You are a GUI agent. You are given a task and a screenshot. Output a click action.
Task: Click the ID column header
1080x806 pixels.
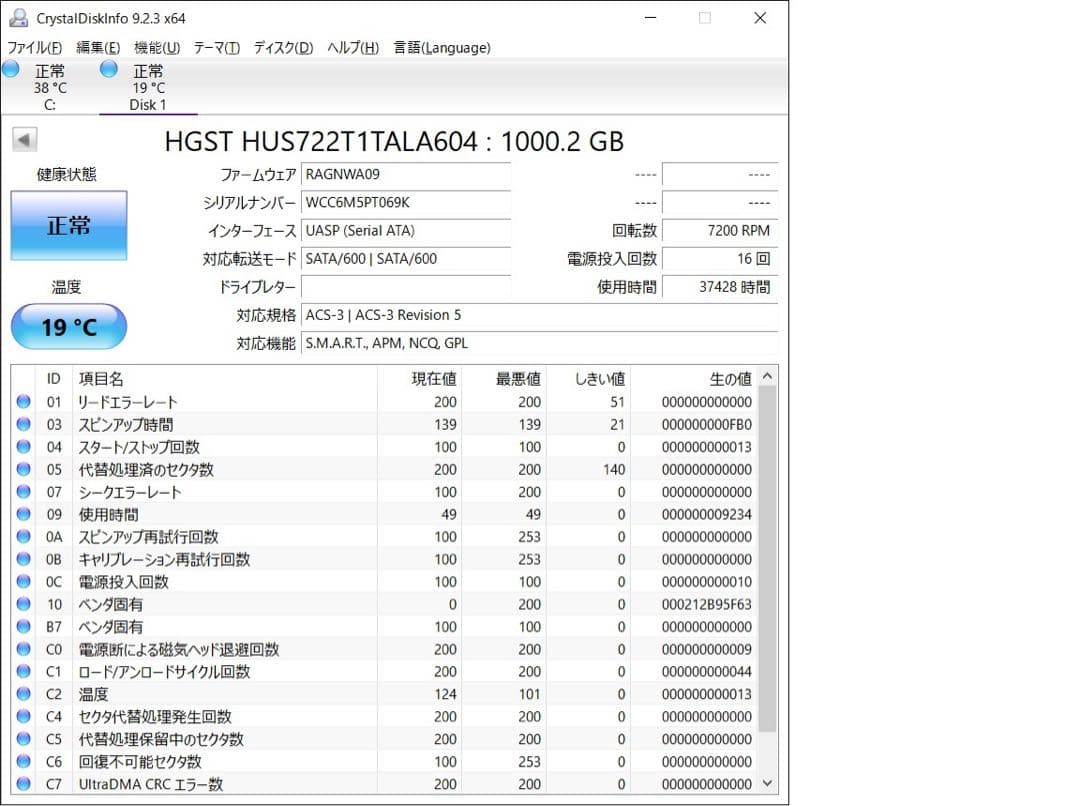click(x=54, y=379)
